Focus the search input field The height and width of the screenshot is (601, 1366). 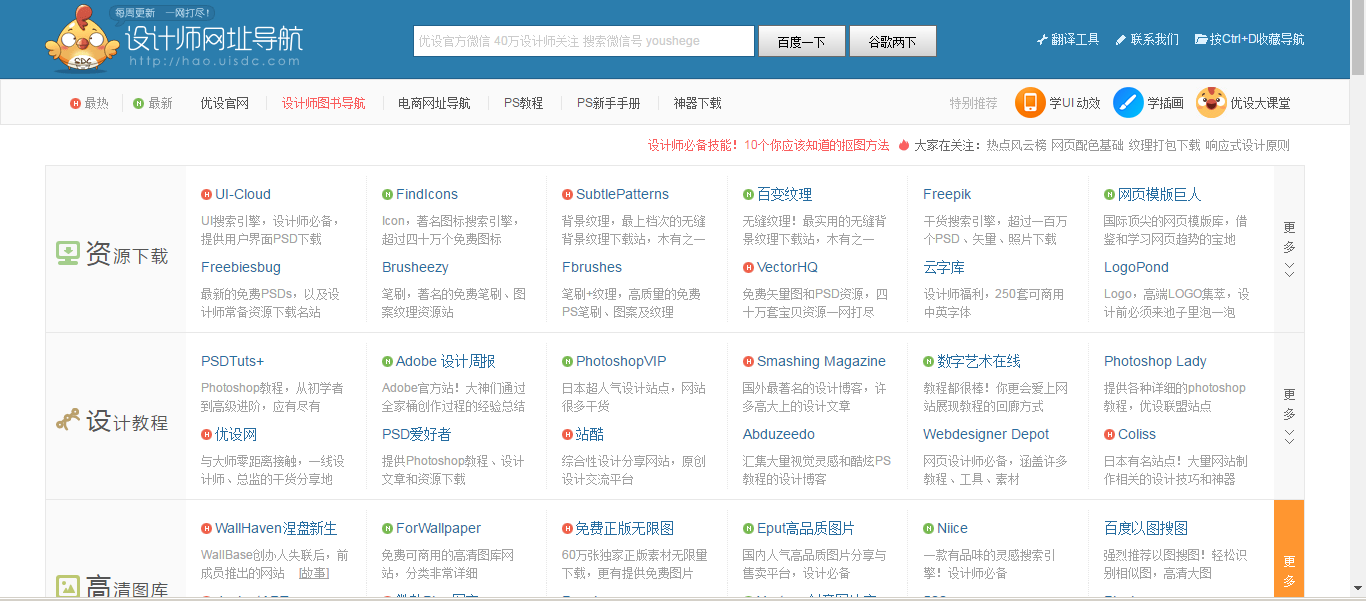[584, 41]
